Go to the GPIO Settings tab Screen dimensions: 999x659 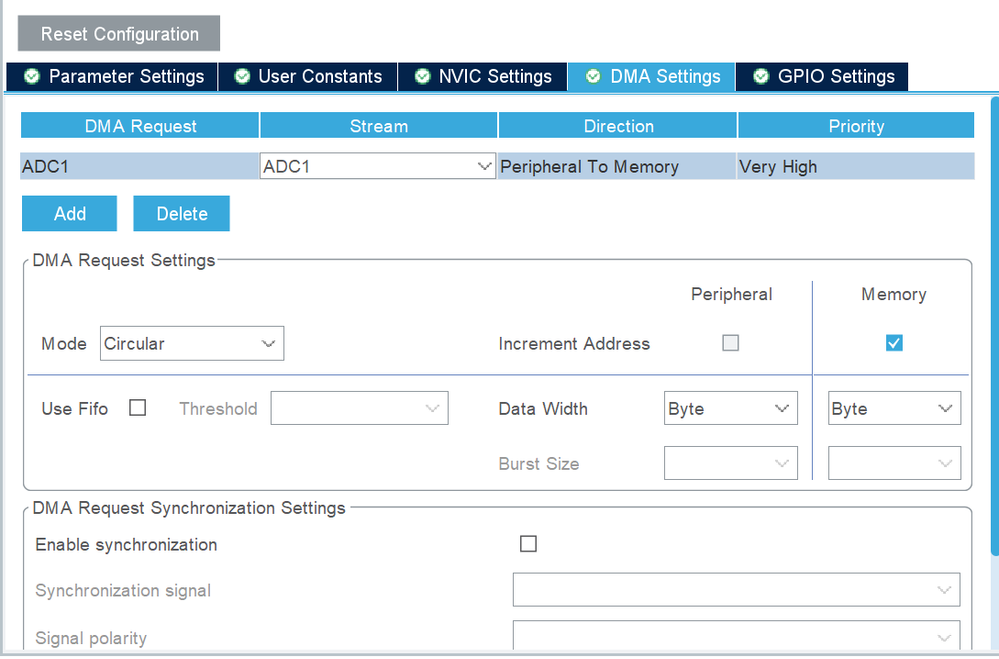tap(822, 76)
